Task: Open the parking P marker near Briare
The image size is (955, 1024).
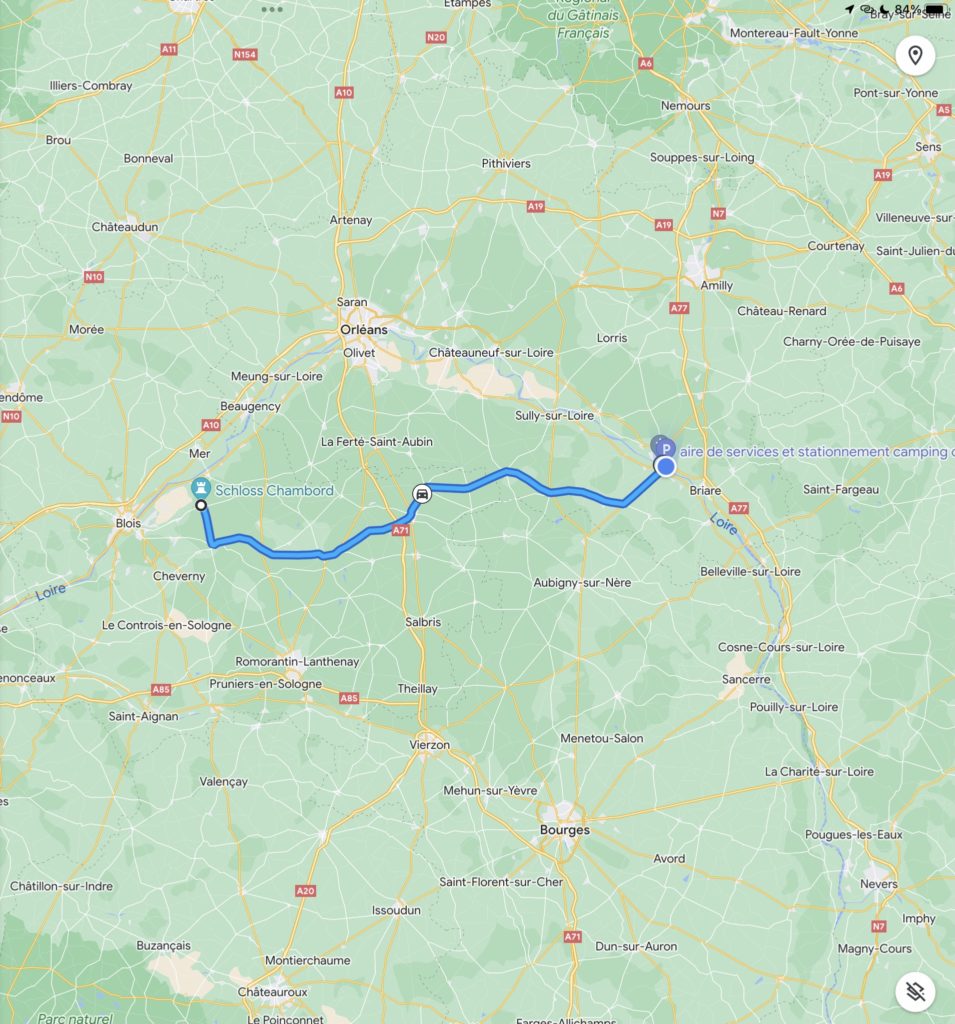Action: [665, 449]
